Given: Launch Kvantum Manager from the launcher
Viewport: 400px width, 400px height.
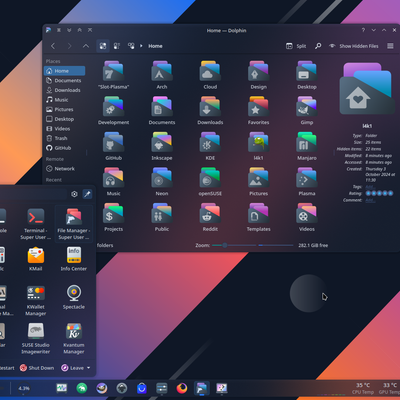Looking at the screenshot, I should 74,338.
